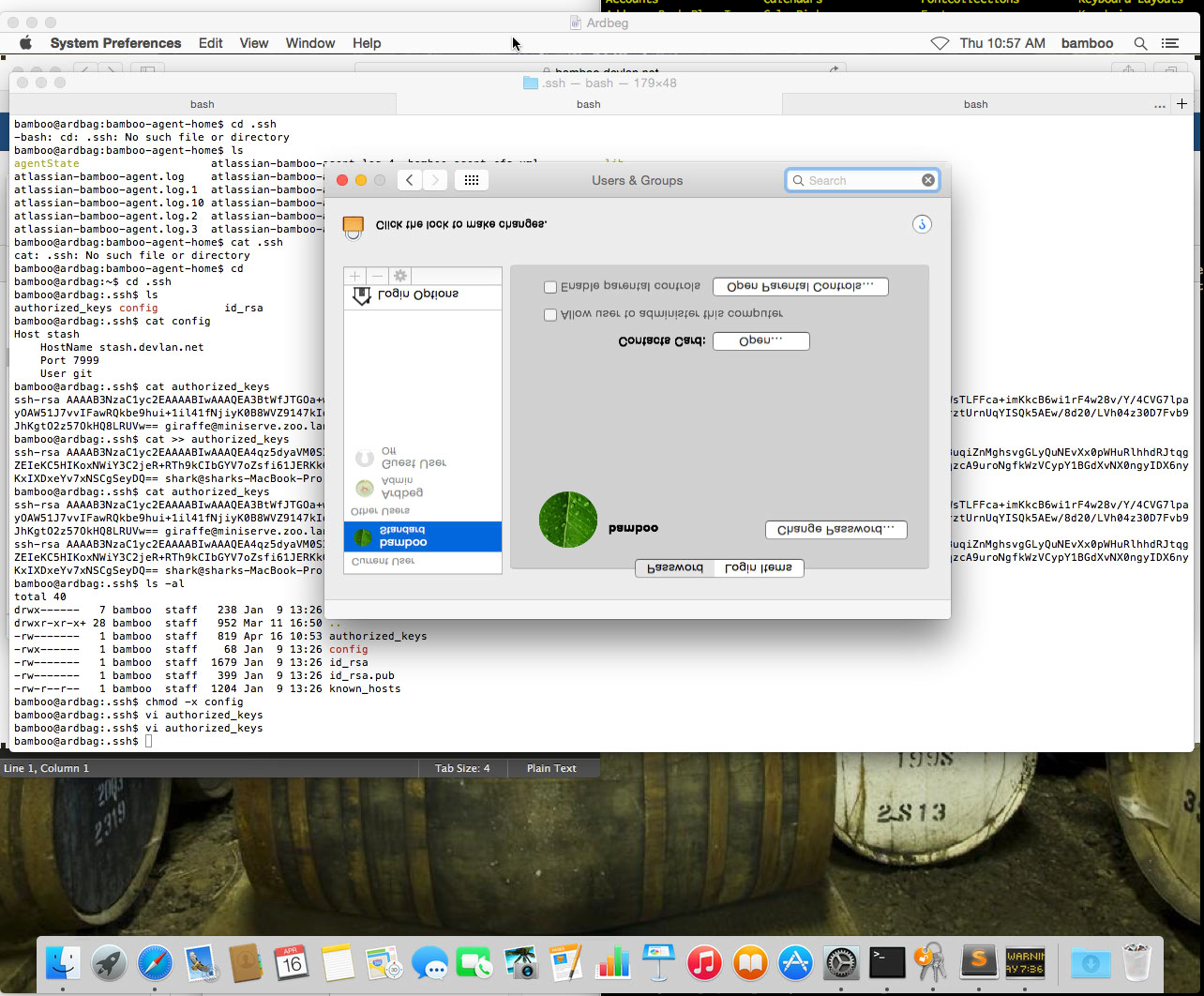Open the Plain Text syntax selector
This screenshot has height=996, width=1204.
coord(551,768)
